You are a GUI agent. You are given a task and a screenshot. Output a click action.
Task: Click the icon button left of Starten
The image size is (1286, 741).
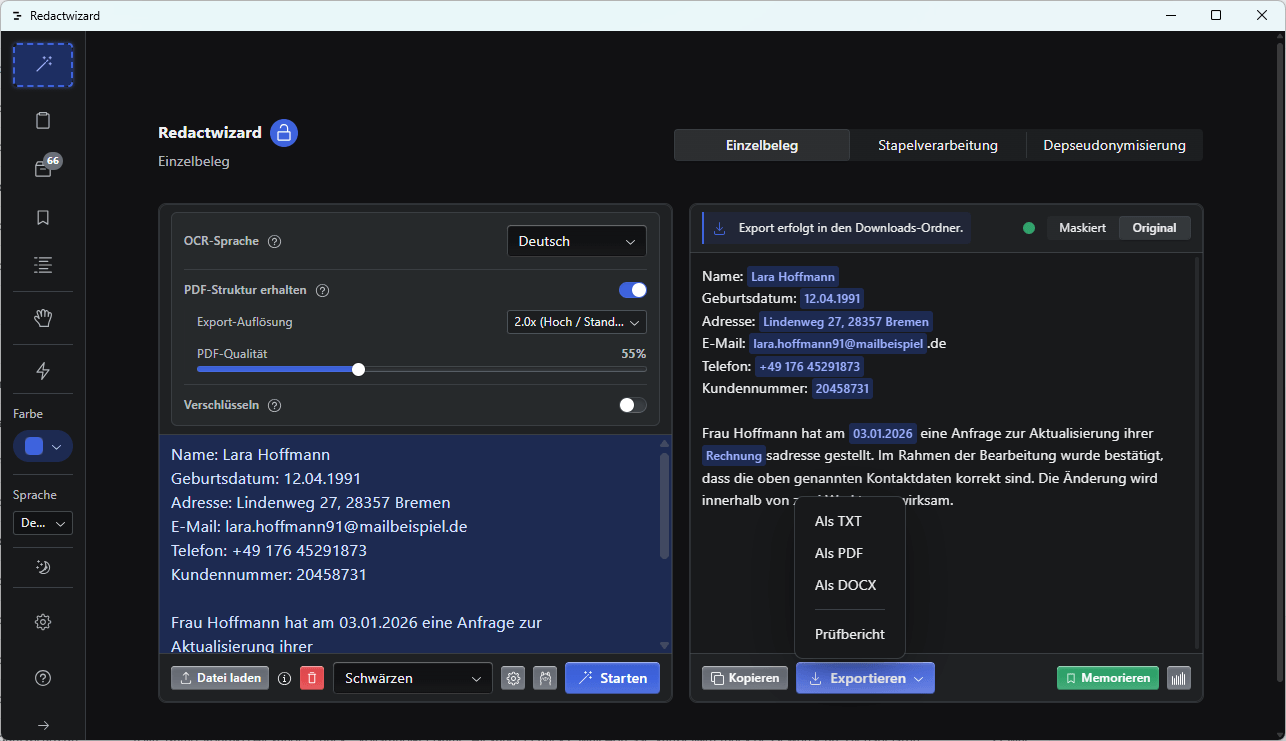[x=545, y=678]
